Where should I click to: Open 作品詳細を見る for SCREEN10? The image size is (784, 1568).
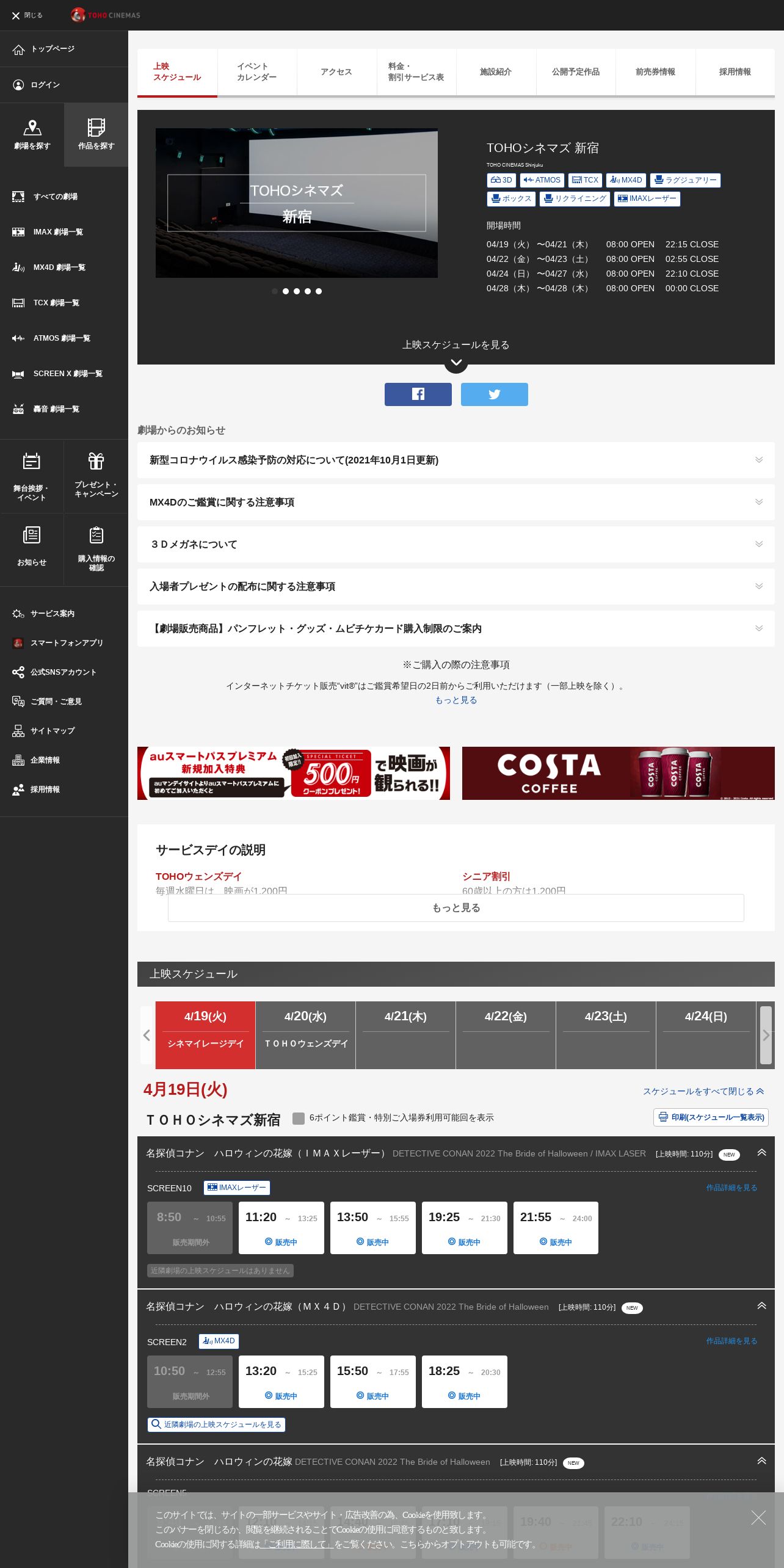tap(731, 1188)
